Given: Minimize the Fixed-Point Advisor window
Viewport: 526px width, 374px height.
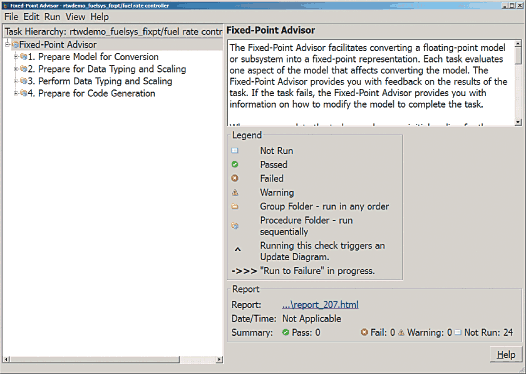Looking at the screenshot, I should click(505, 5).
